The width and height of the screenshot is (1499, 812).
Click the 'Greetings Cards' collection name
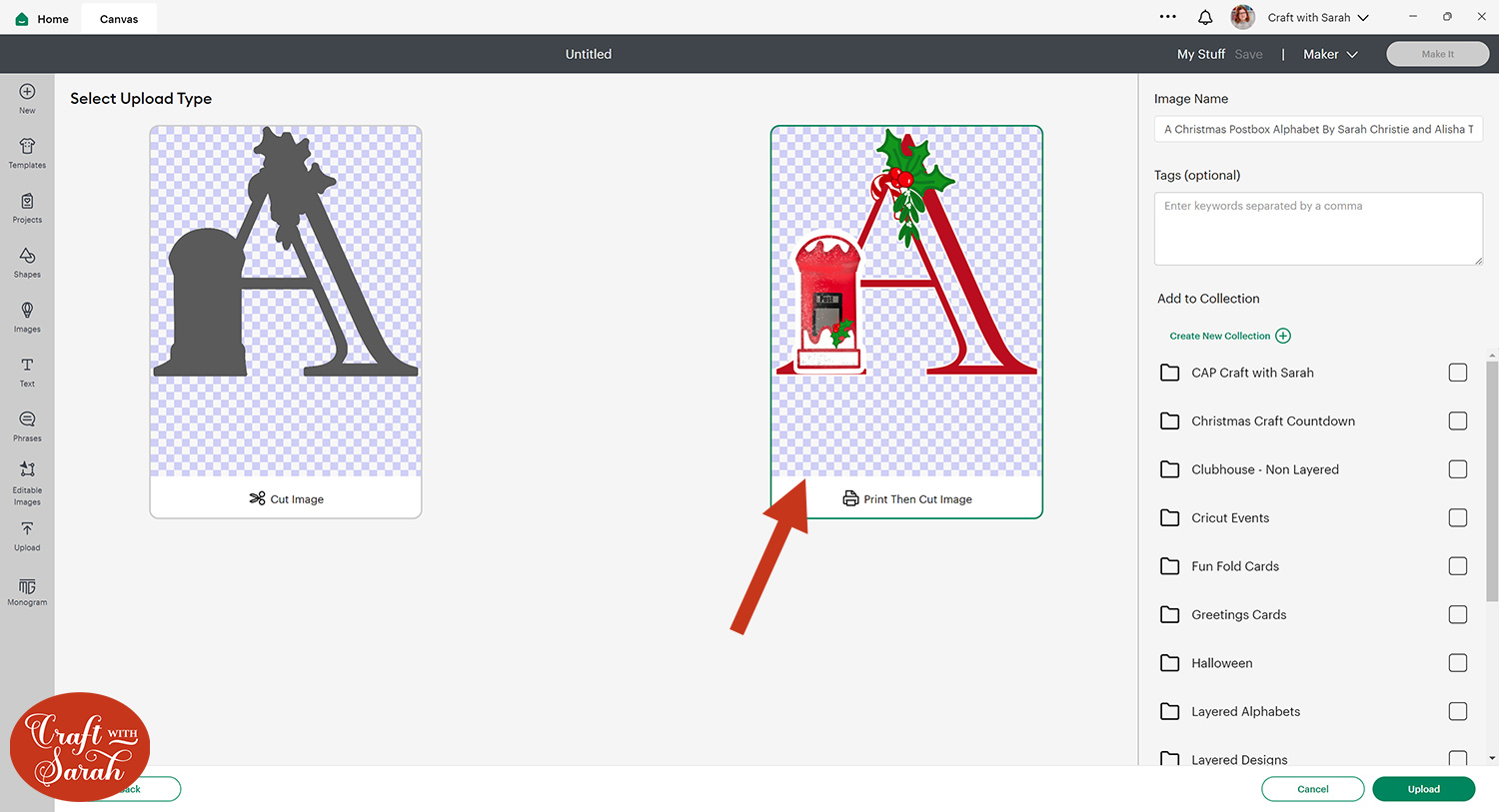(x=1239, y=614)
